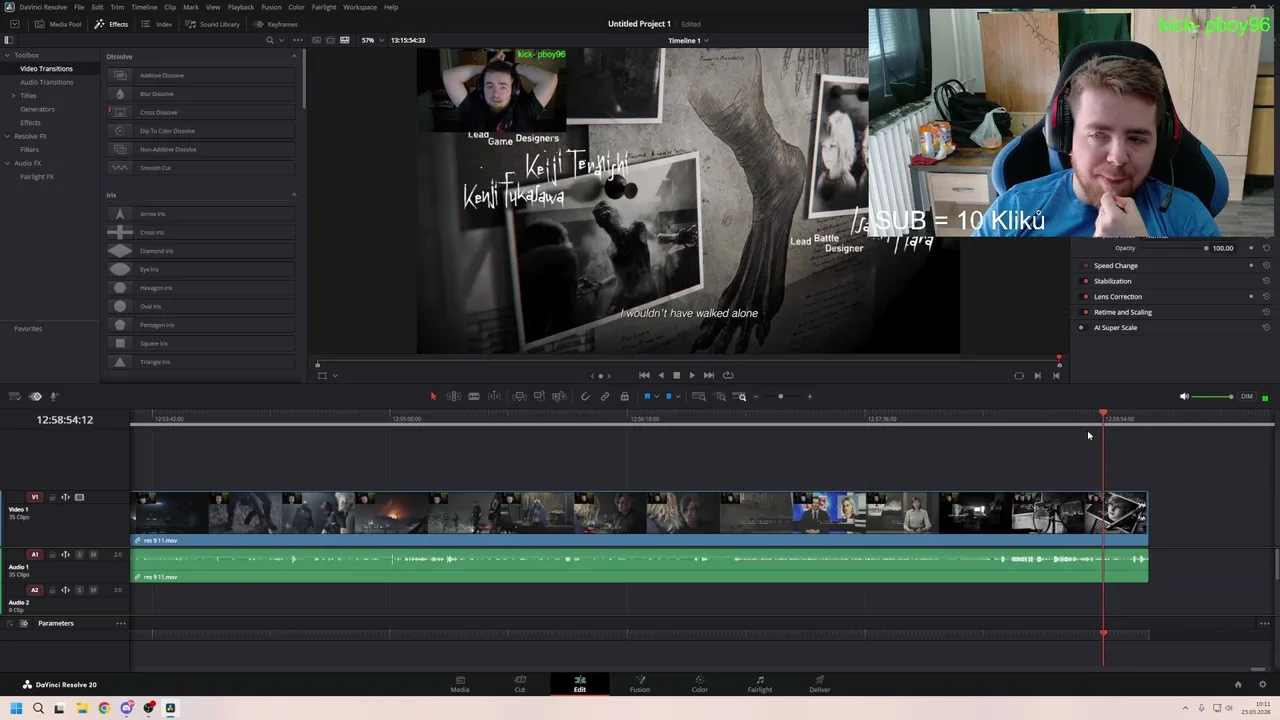The image size is (1280, 720).
Task: Open the Keyframes panel
Action: (276, 24)
